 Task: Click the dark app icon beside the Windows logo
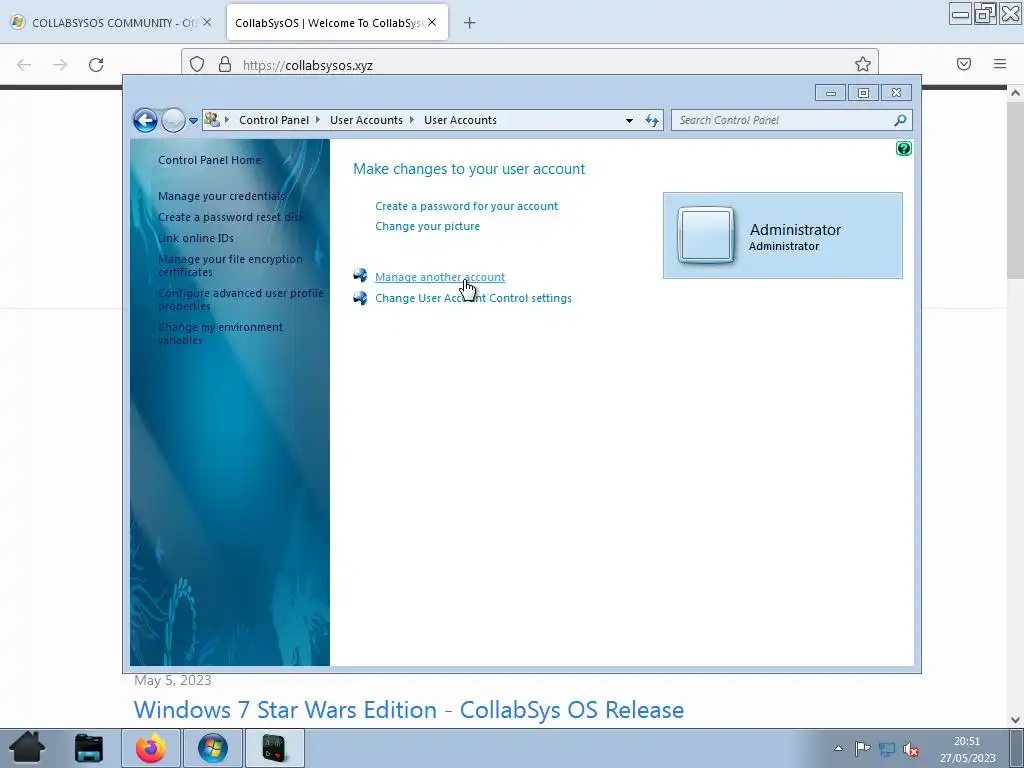click(x=274, y=748)
